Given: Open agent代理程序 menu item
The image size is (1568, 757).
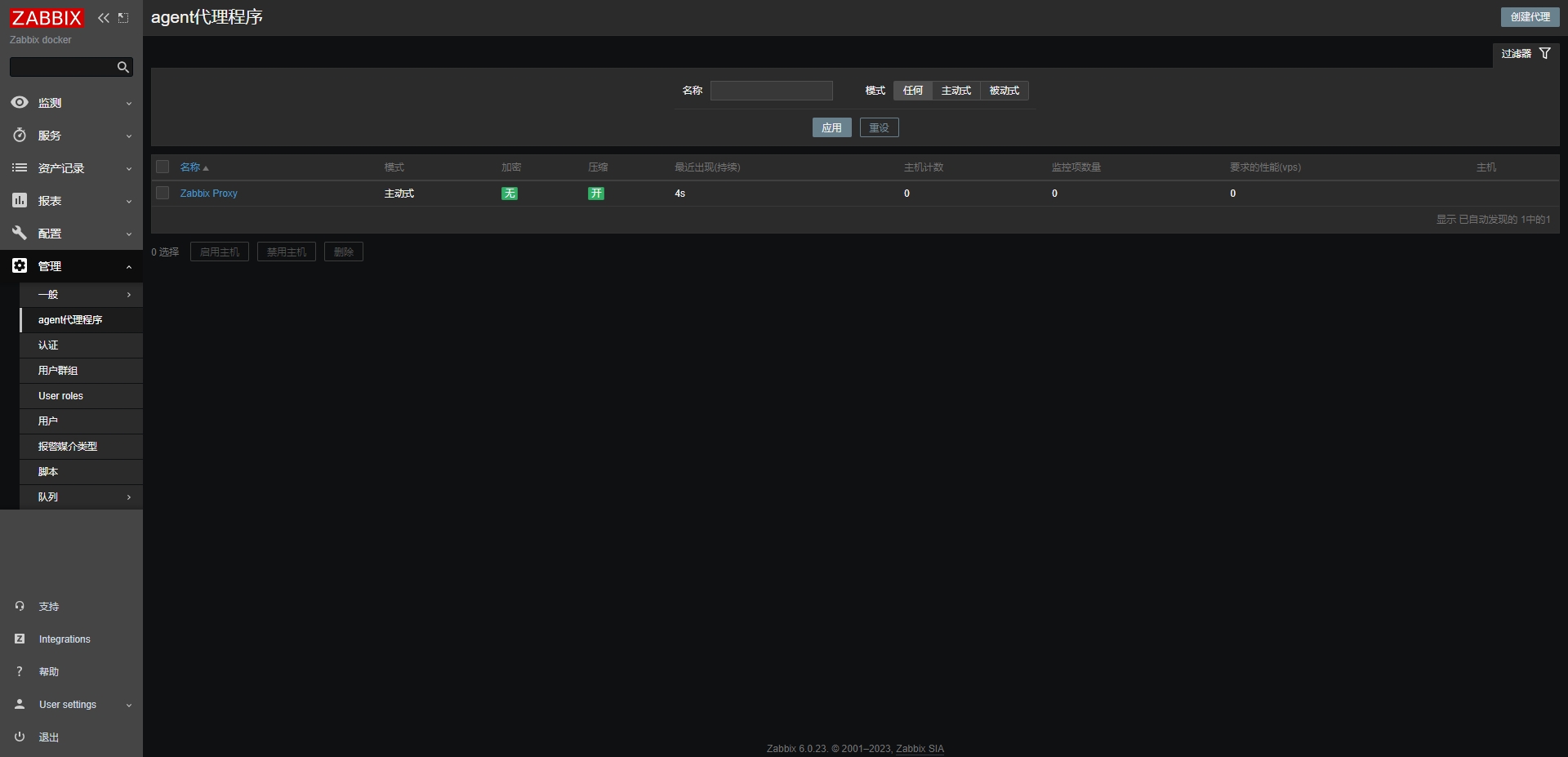Looking at the screenshot, I should (82, 320).
